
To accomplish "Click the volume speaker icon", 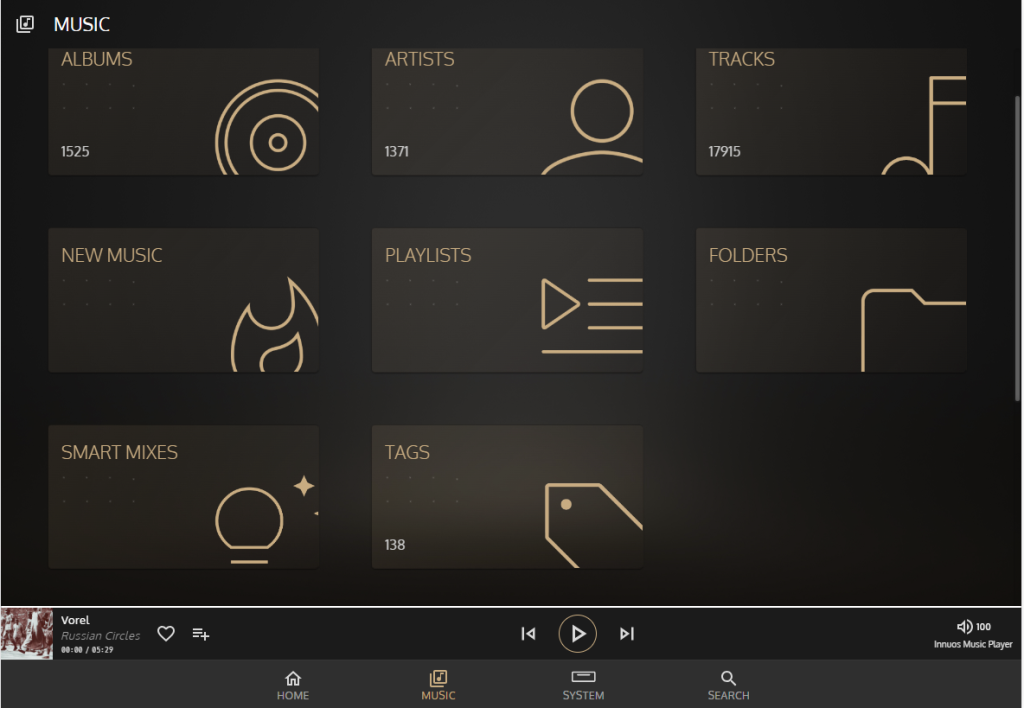I will [x=964, y=626].
